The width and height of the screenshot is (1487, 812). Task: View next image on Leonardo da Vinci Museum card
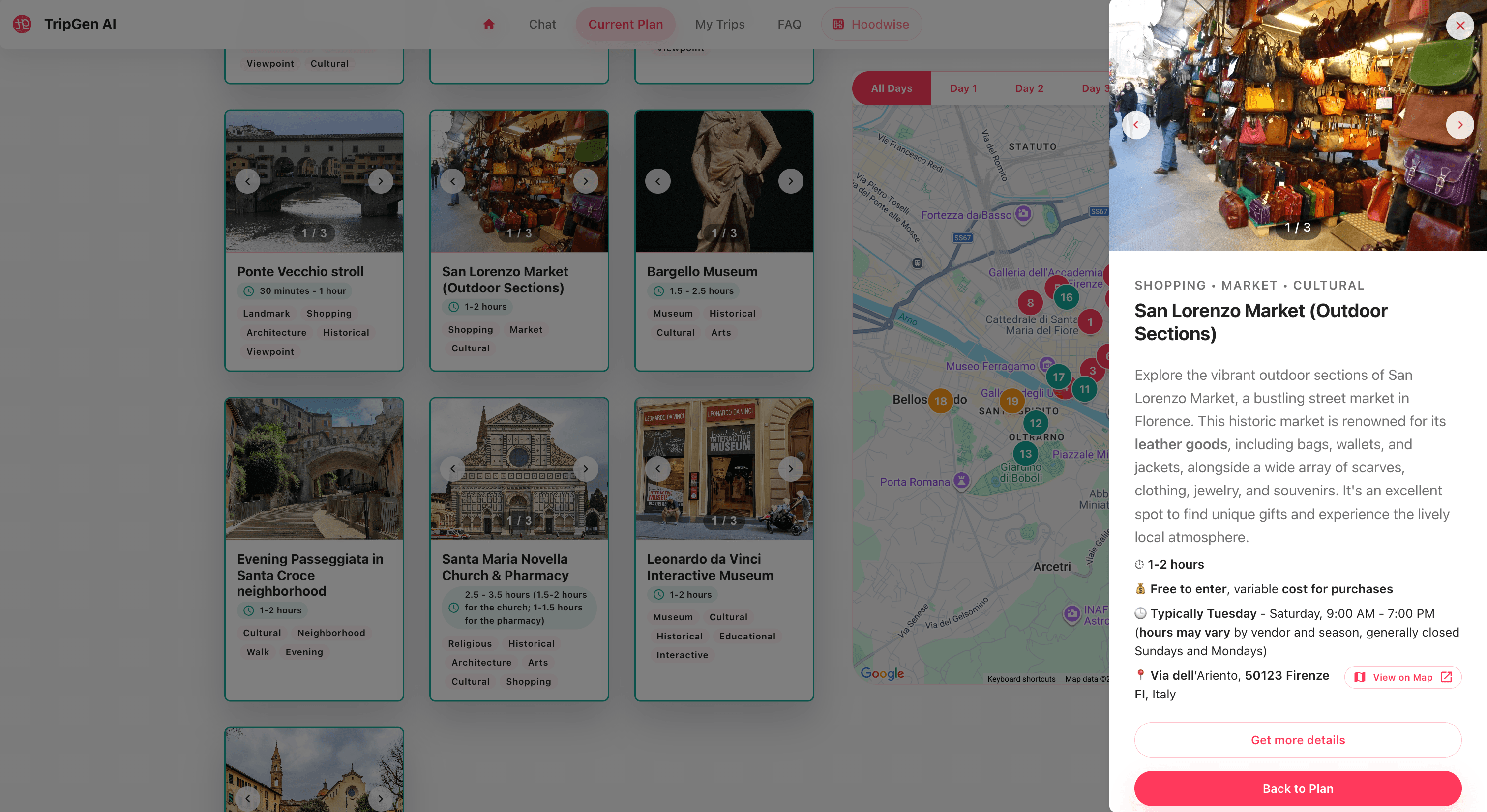(790, 468)
